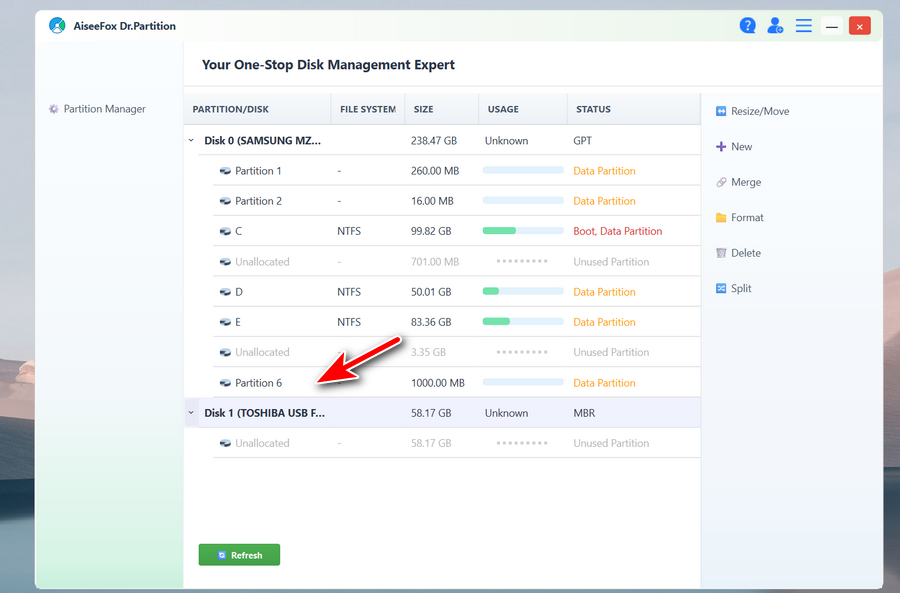
Task: Click the 3.35 GB size value
Action: pos(428,352)
